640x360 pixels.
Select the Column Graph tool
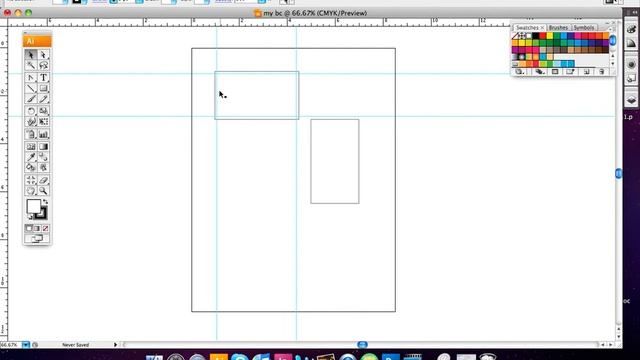[x=44, y=134]
